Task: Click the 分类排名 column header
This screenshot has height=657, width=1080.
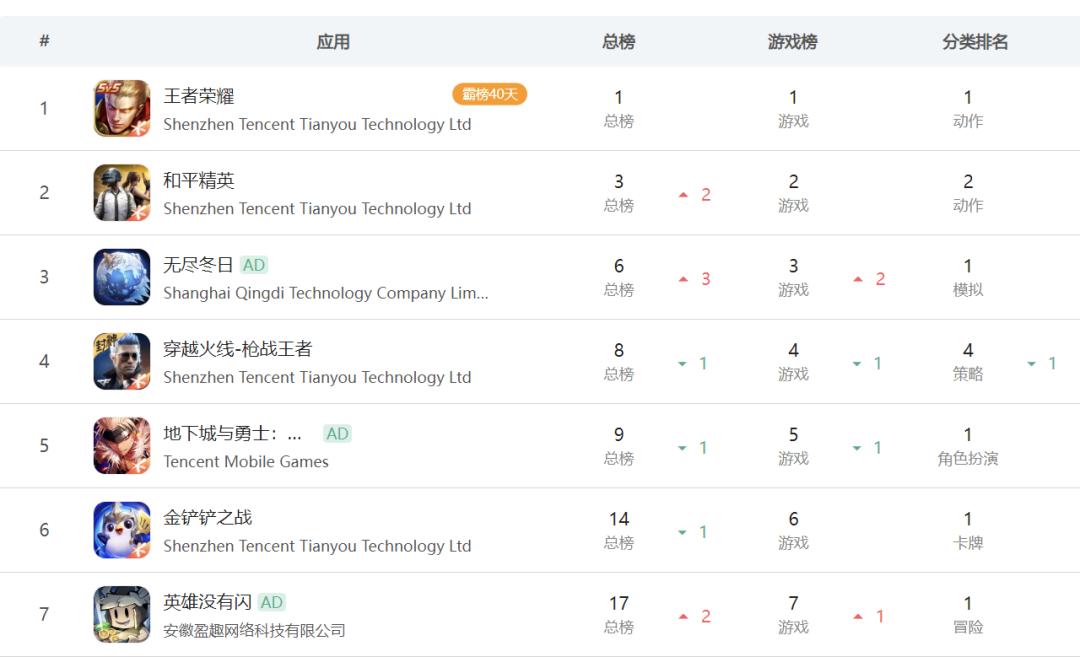Action: point(975,42)
